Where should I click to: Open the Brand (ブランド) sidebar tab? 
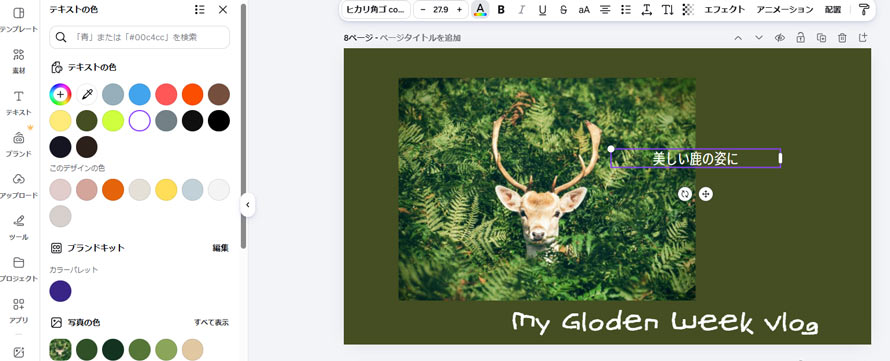pos(19,144)
